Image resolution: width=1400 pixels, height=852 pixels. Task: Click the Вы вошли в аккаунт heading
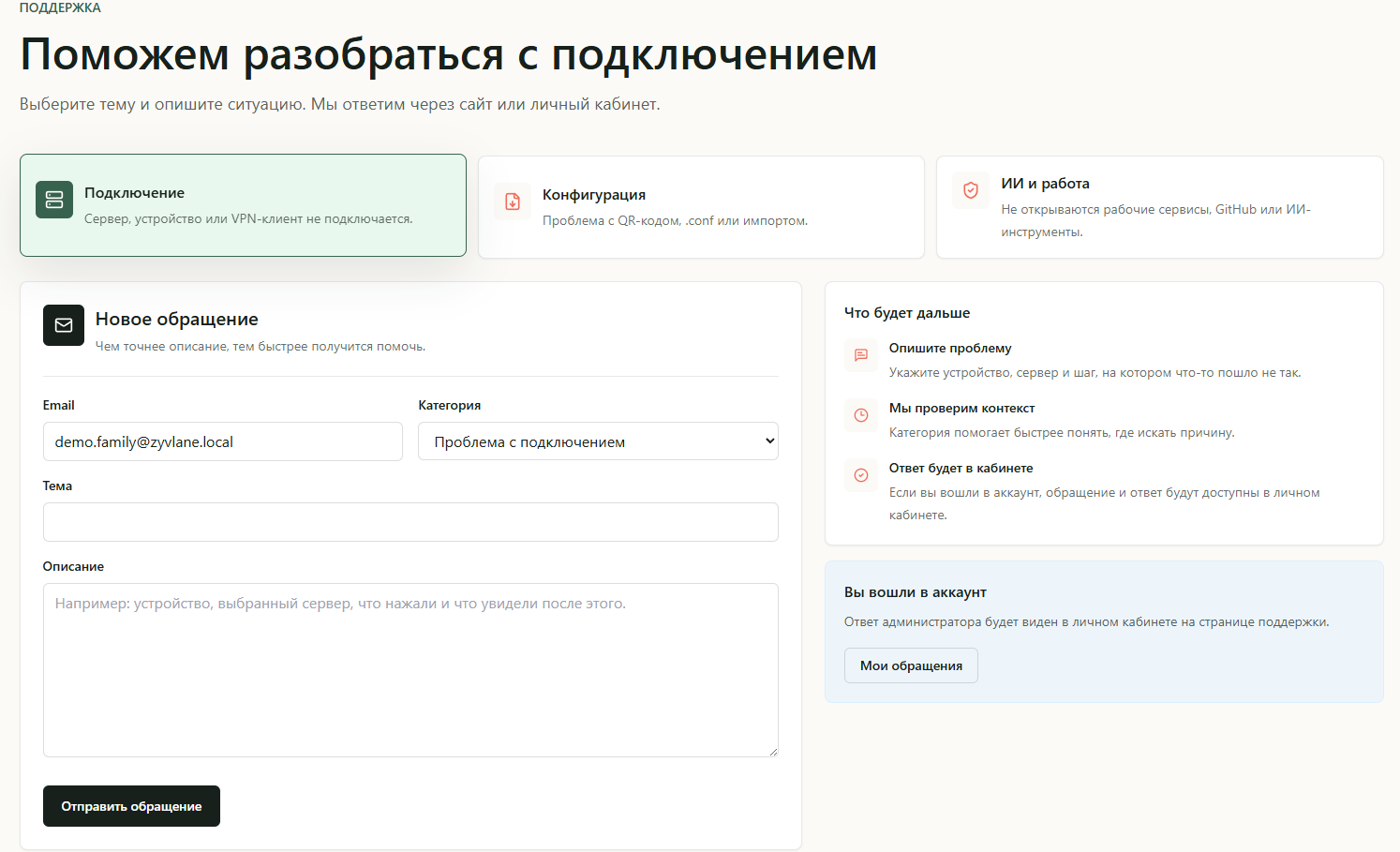pos(915,592)
